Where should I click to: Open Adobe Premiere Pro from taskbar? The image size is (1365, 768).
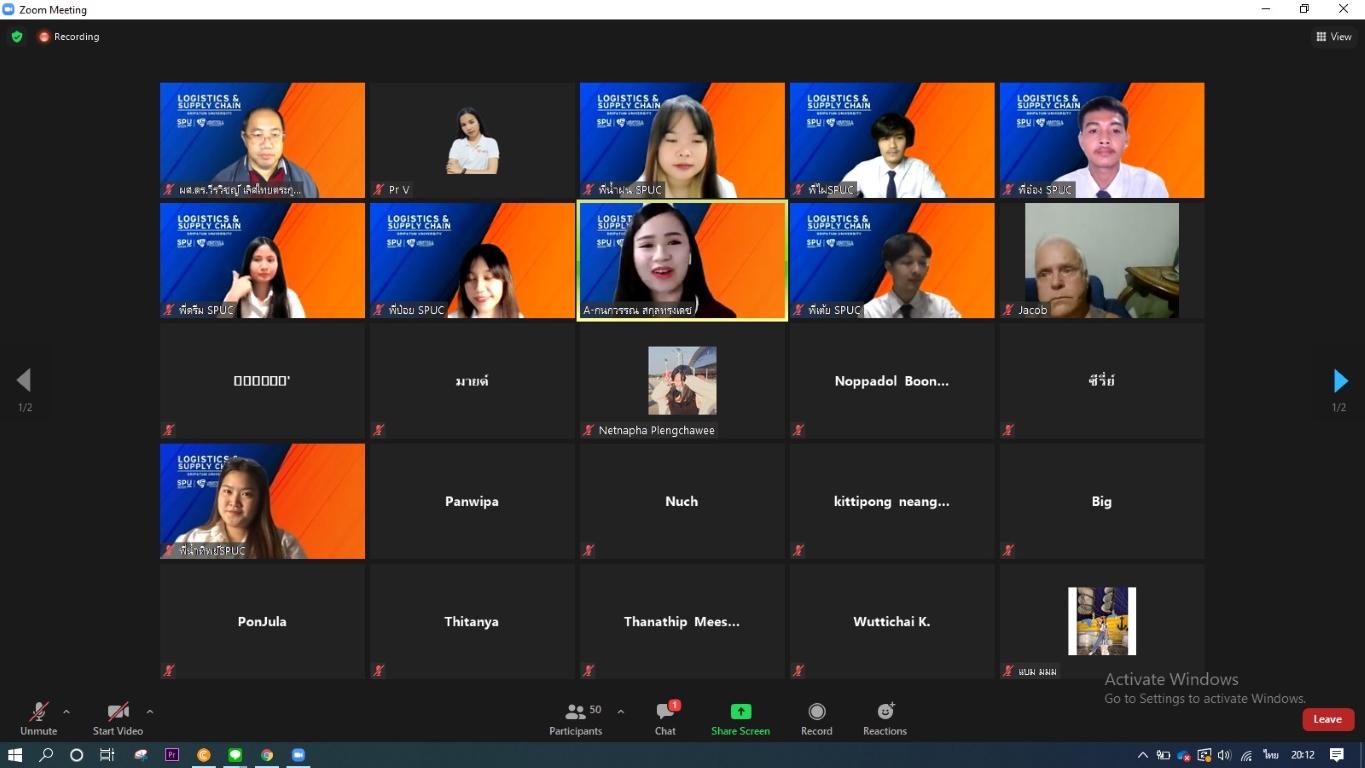172,755
